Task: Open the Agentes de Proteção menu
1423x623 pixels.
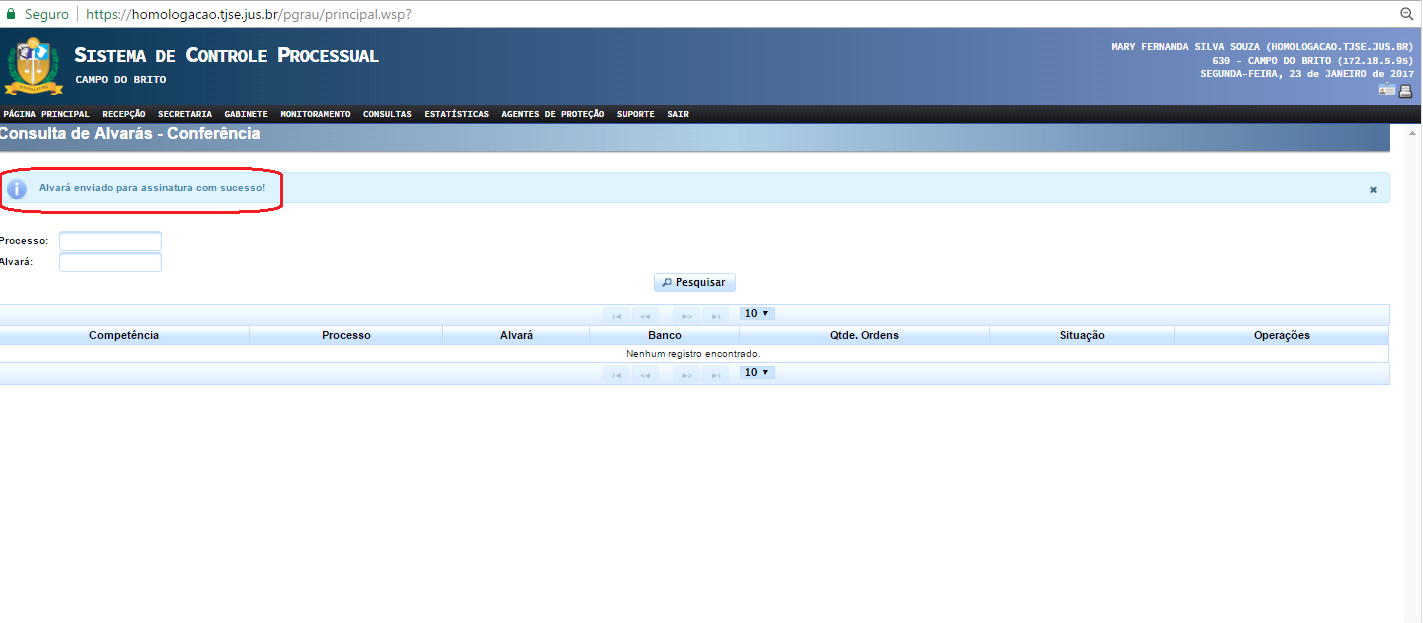Action: (x=553, y=114)
